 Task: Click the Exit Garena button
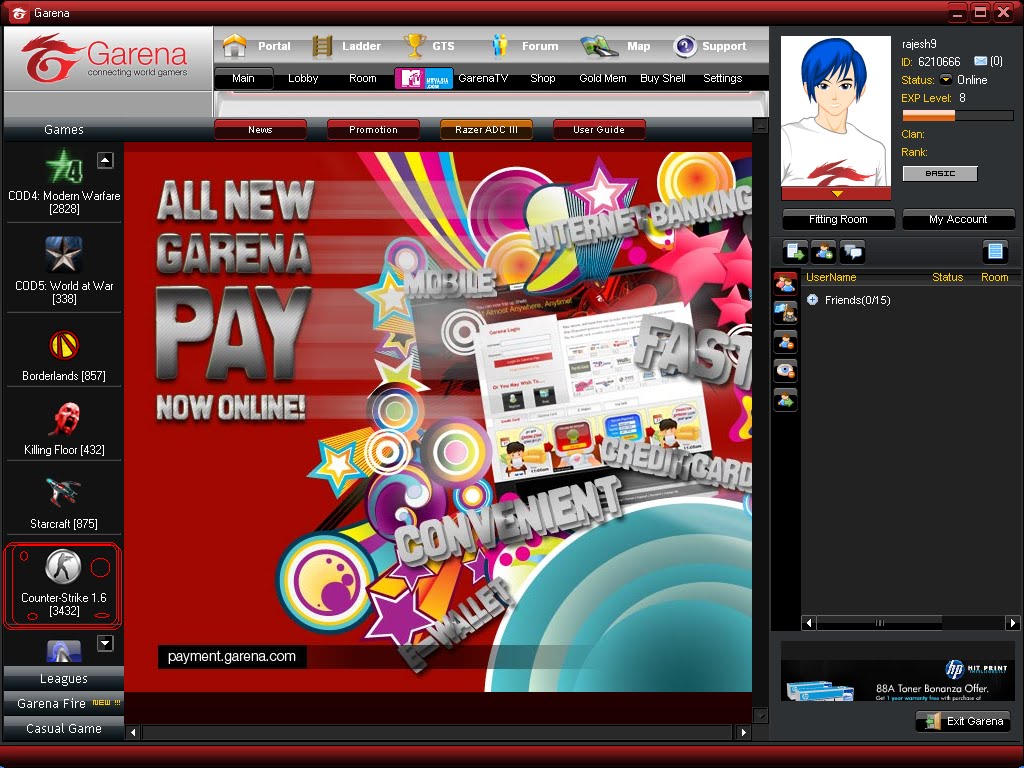tap(964, 721)
